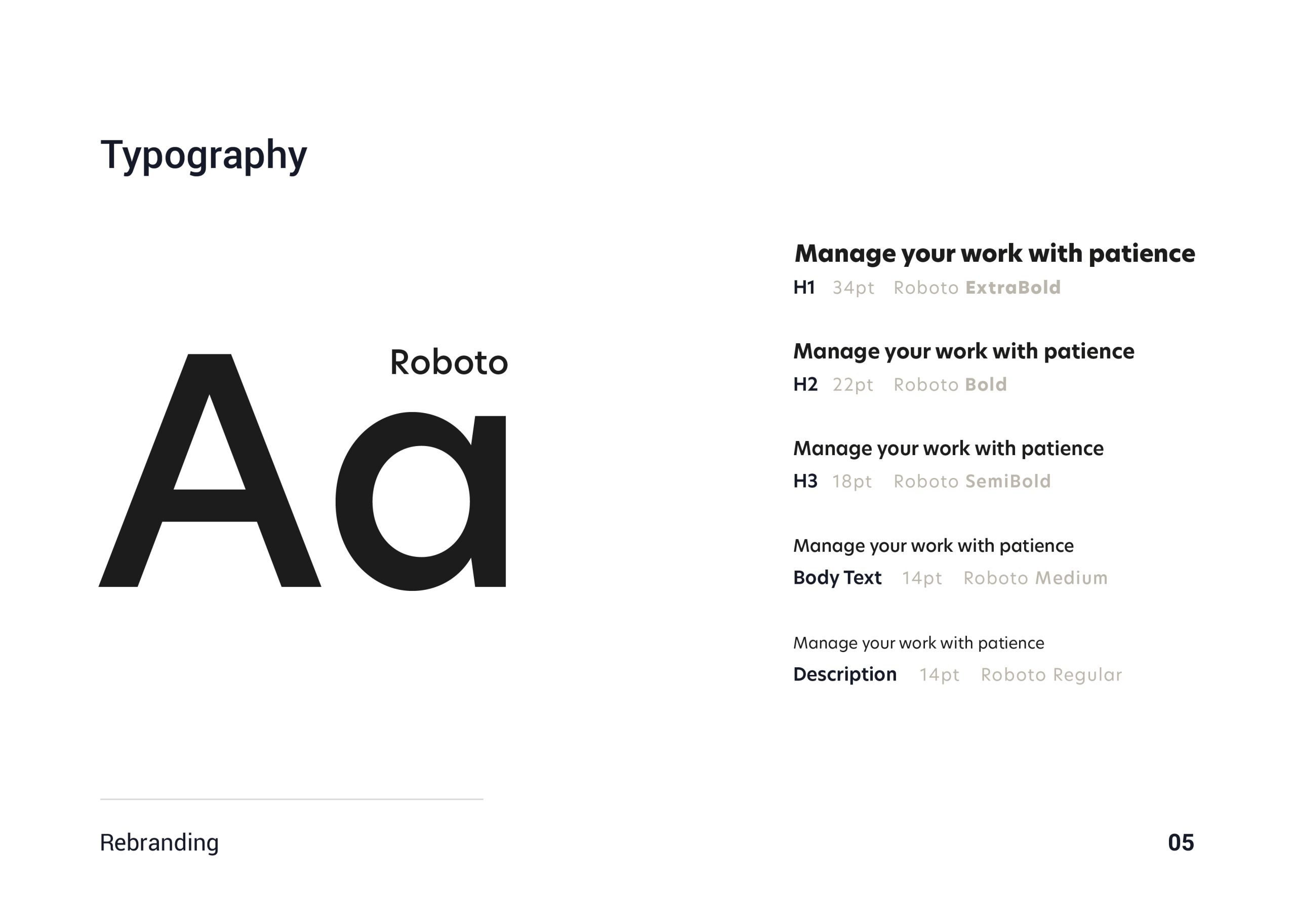
Task: Click the Roboto Bold font name
Action: [950, 385]
